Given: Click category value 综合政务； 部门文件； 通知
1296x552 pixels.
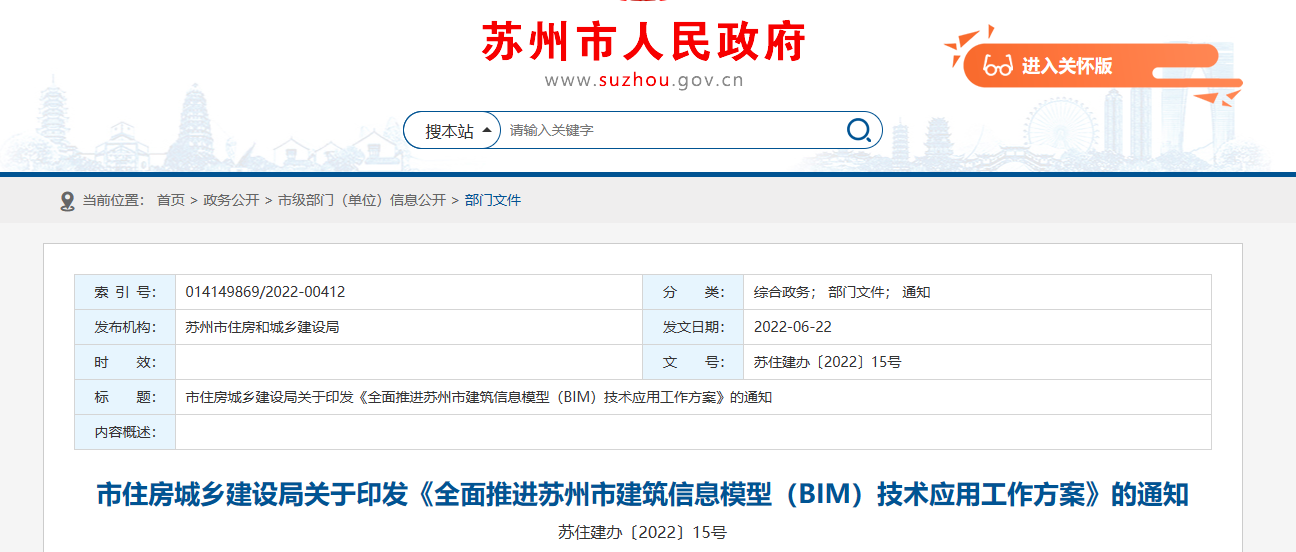Looking at the screenshot, I should click(842, 292).
